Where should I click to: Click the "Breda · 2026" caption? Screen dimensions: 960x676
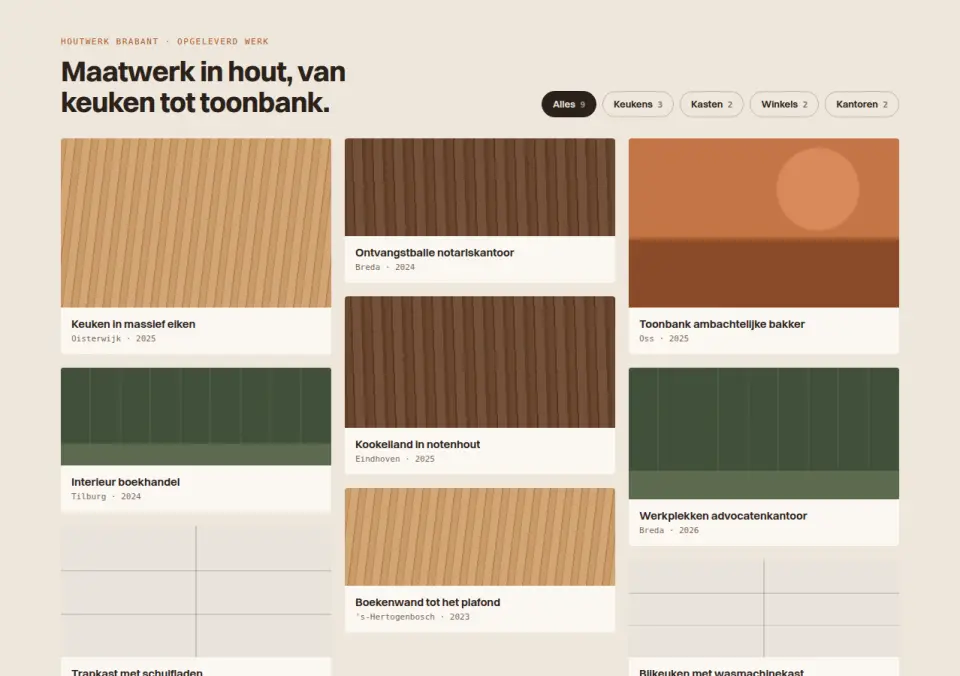click(x=669, y=530)
